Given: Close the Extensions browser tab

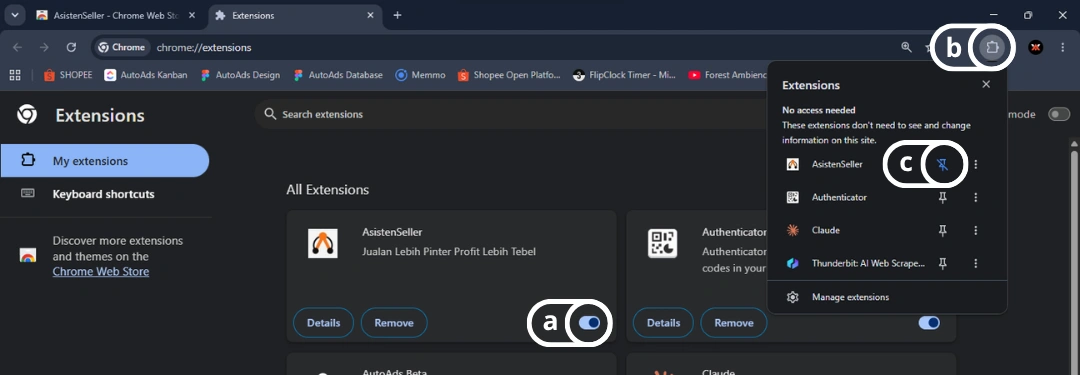Looking at the screenshot, I should pyautogui.click(x=371, y=15).
